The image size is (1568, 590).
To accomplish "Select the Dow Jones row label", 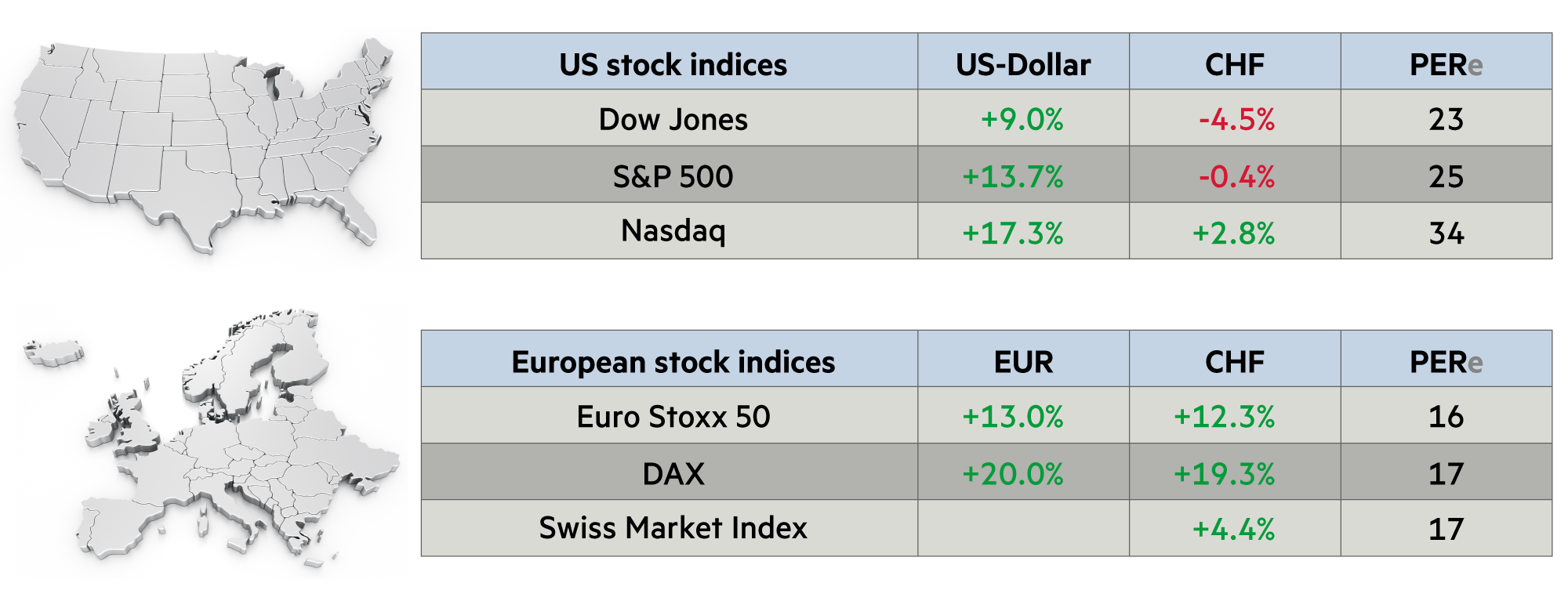I will coord(673,120).
